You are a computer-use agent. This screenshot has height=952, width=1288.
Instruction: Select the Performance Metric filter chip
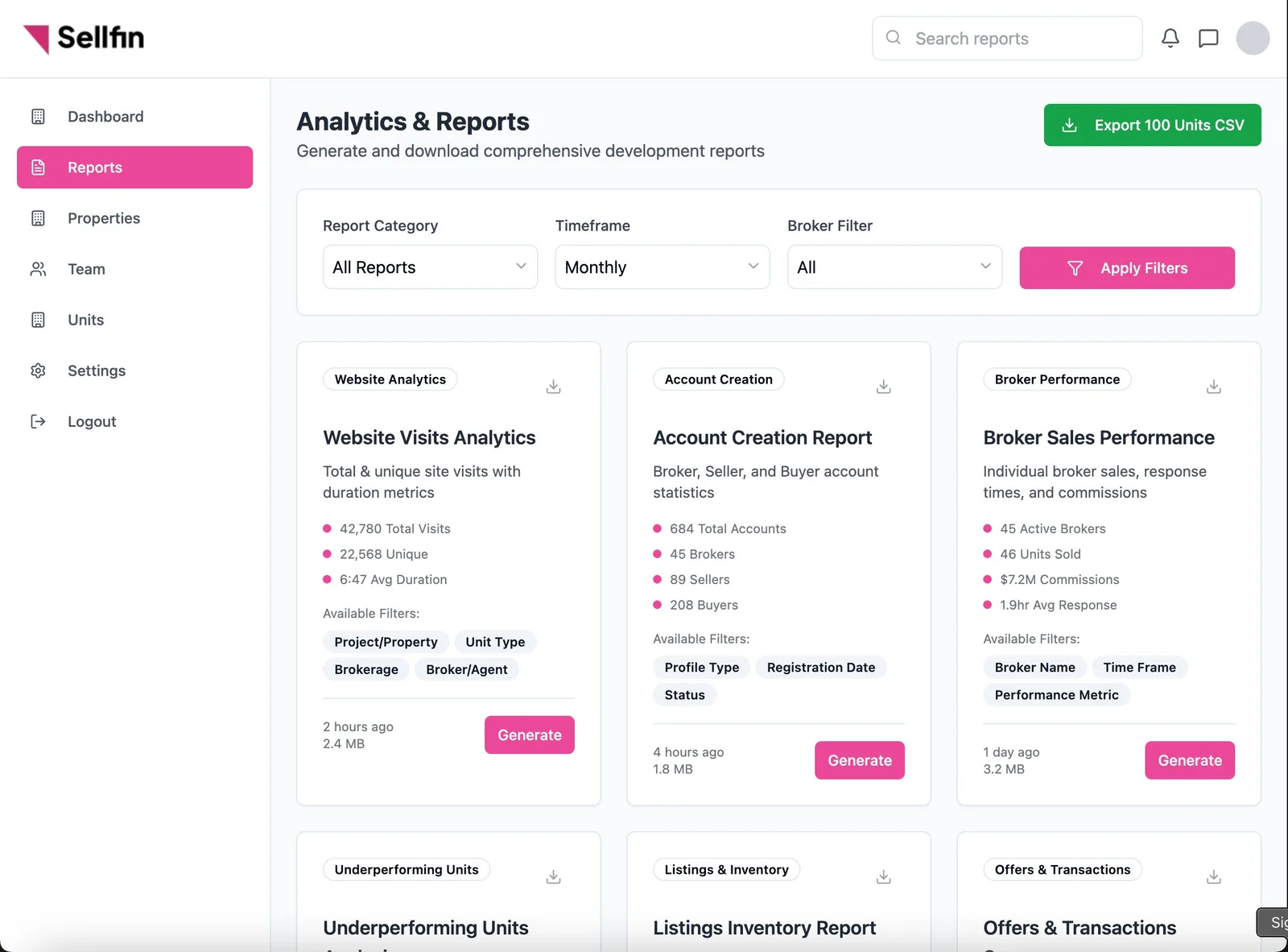(x=1056, y=694)
